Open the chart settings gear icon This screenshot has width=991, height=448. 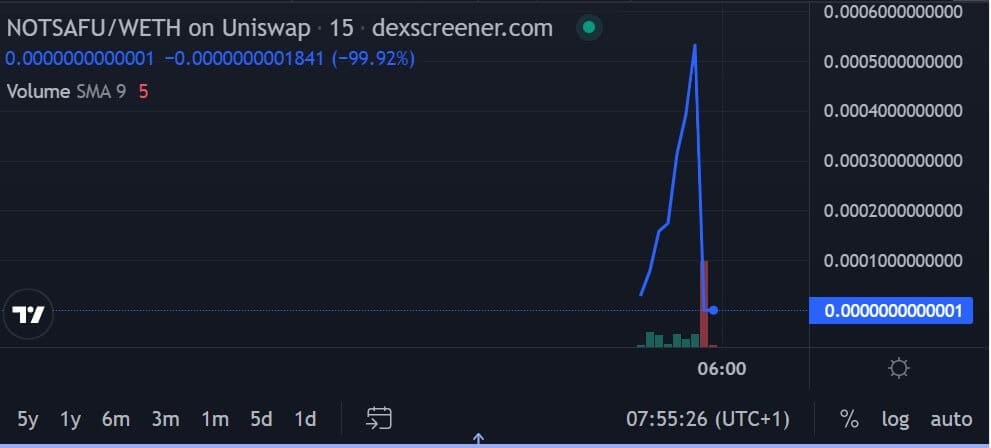(899, 368)
